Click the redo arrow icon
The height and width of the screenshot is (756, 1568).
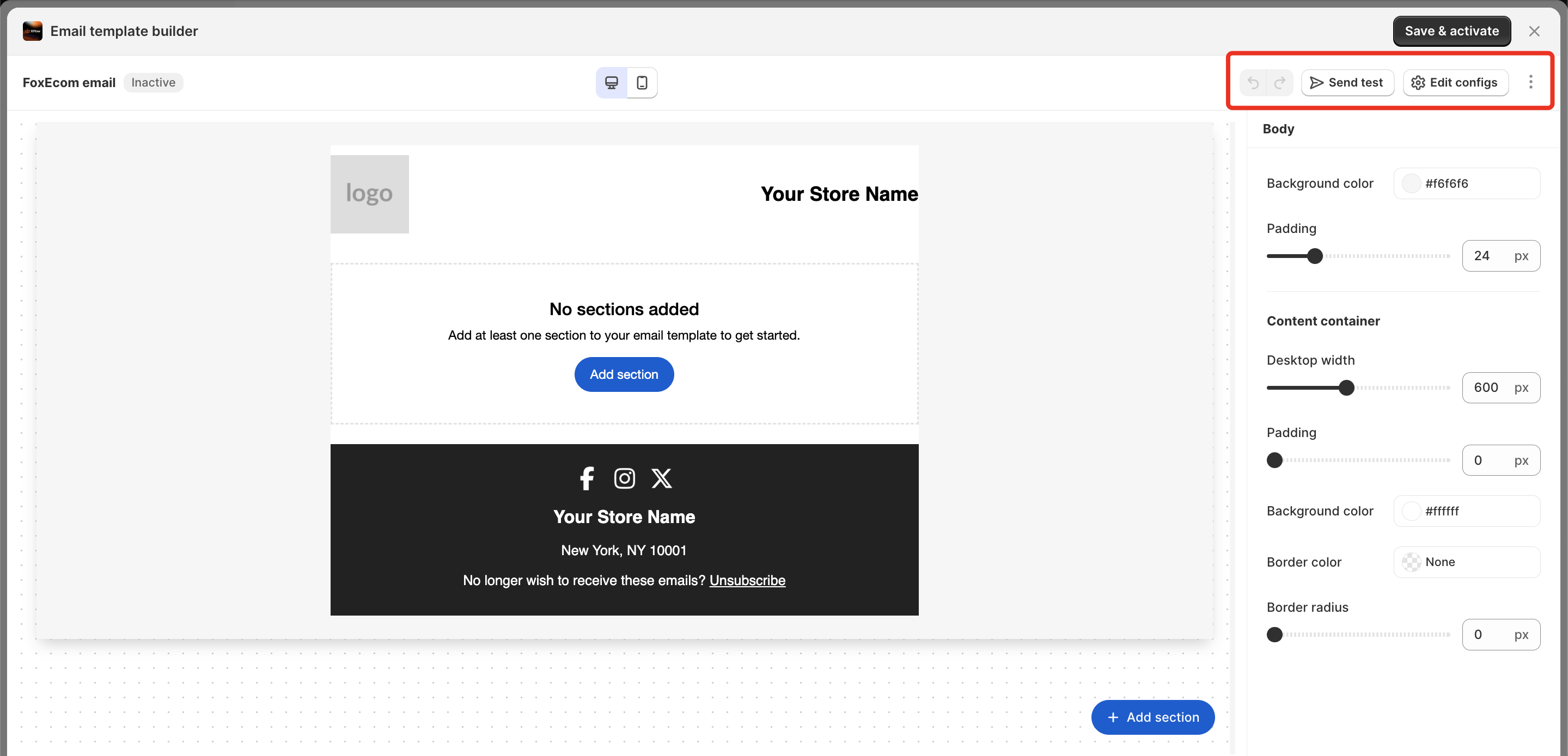pyautogui.click(x=1279, y=82)
